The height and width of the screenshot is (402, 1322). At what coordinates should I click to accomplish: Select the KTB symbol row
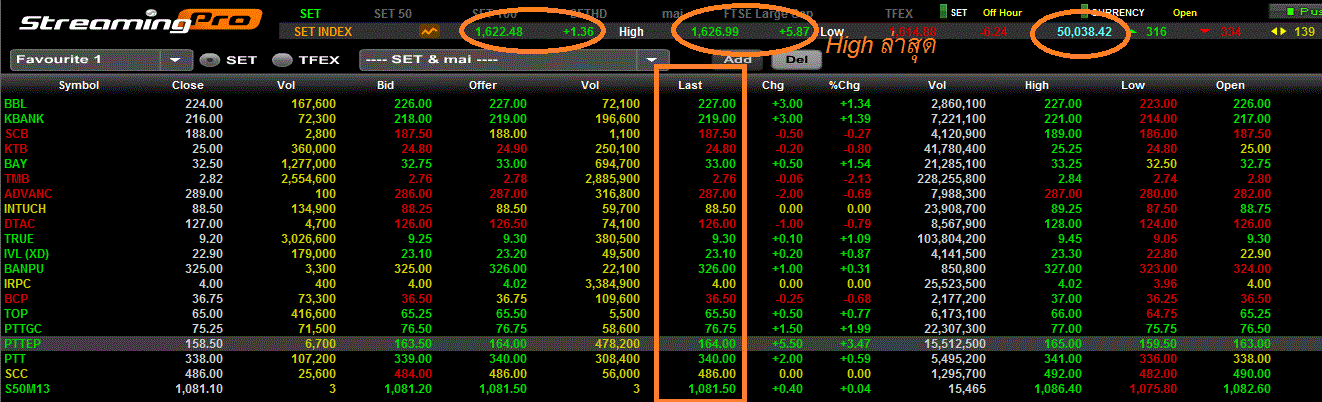[661, 148]
